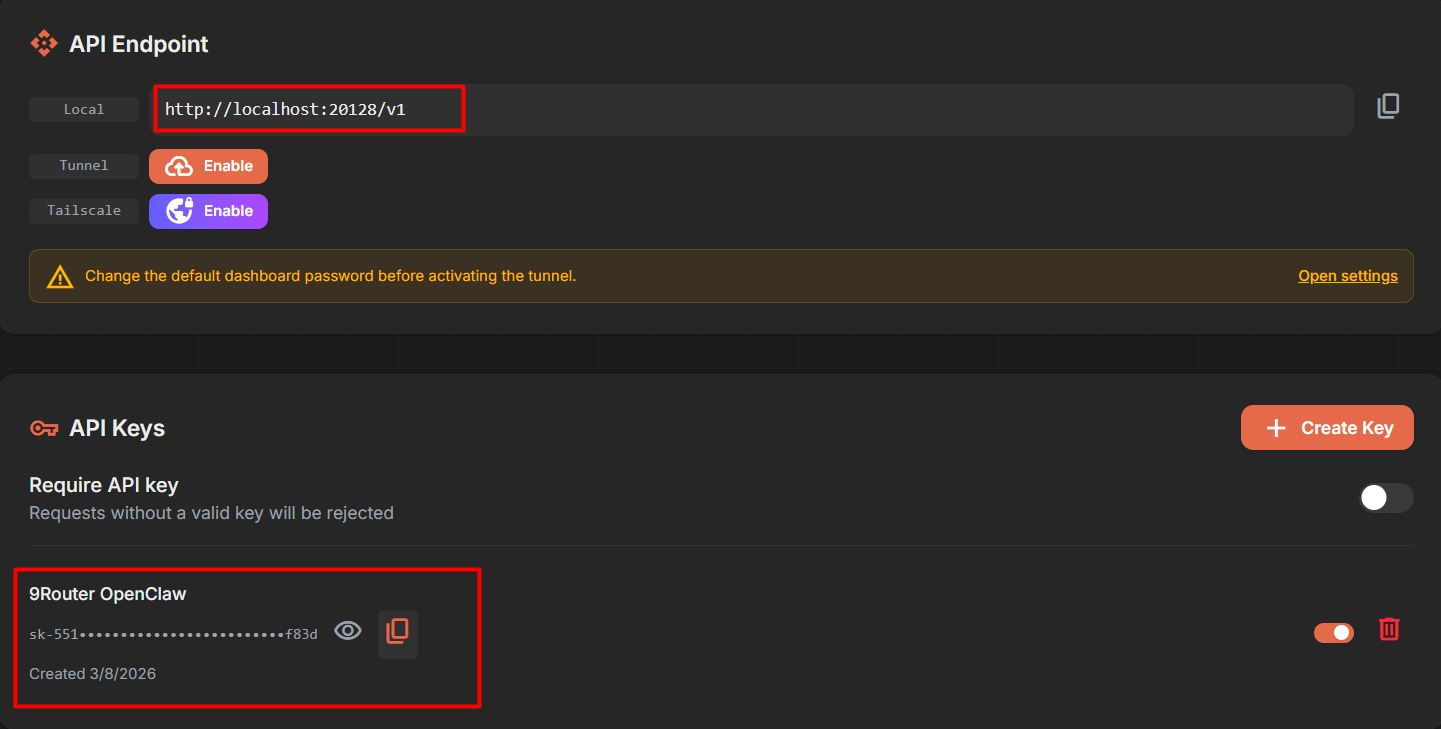The image size is (1441, 729).
Task: Click the globe lock Tailscale icon
Action: pyautogui.click(x=179, y=211)
